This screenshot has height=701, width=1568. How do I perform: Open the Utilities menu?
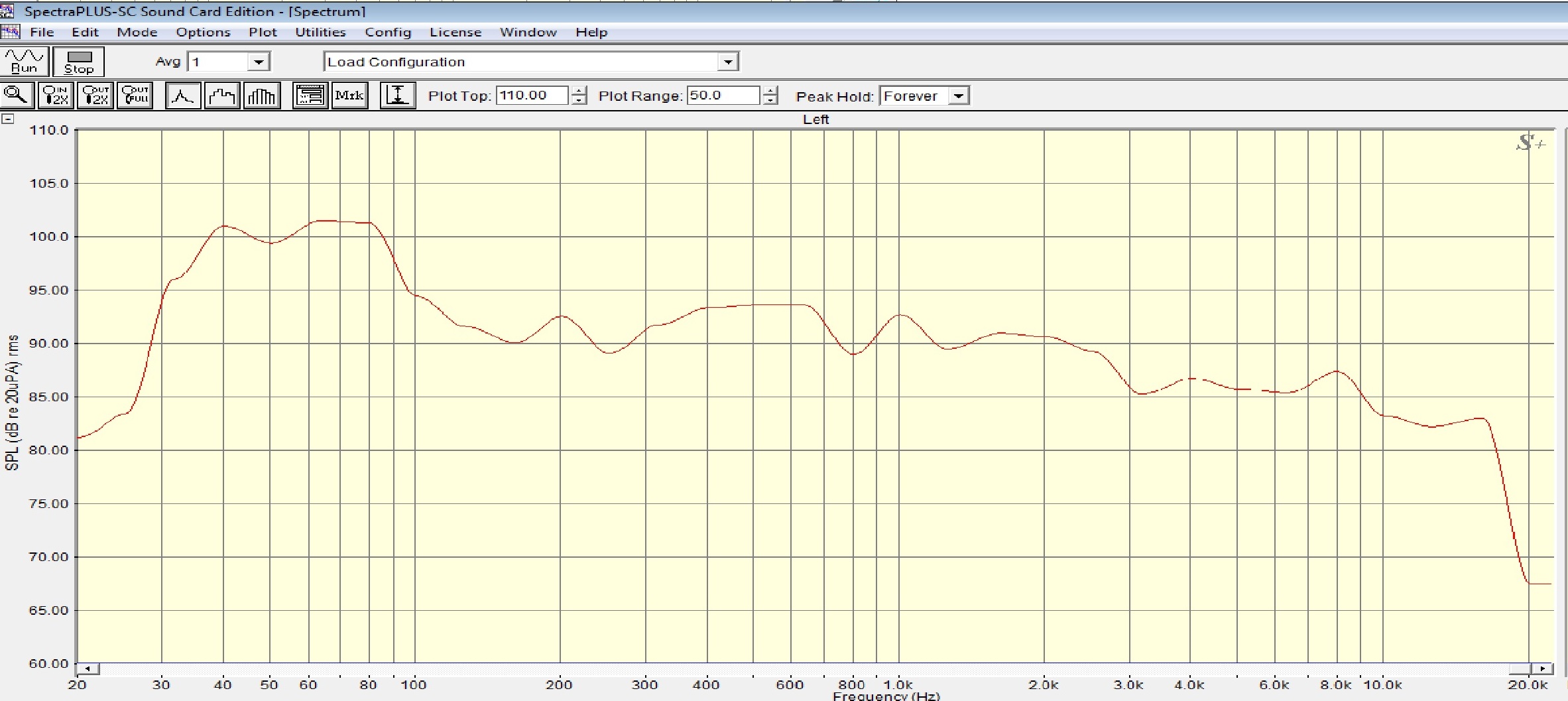pos(320,32)
